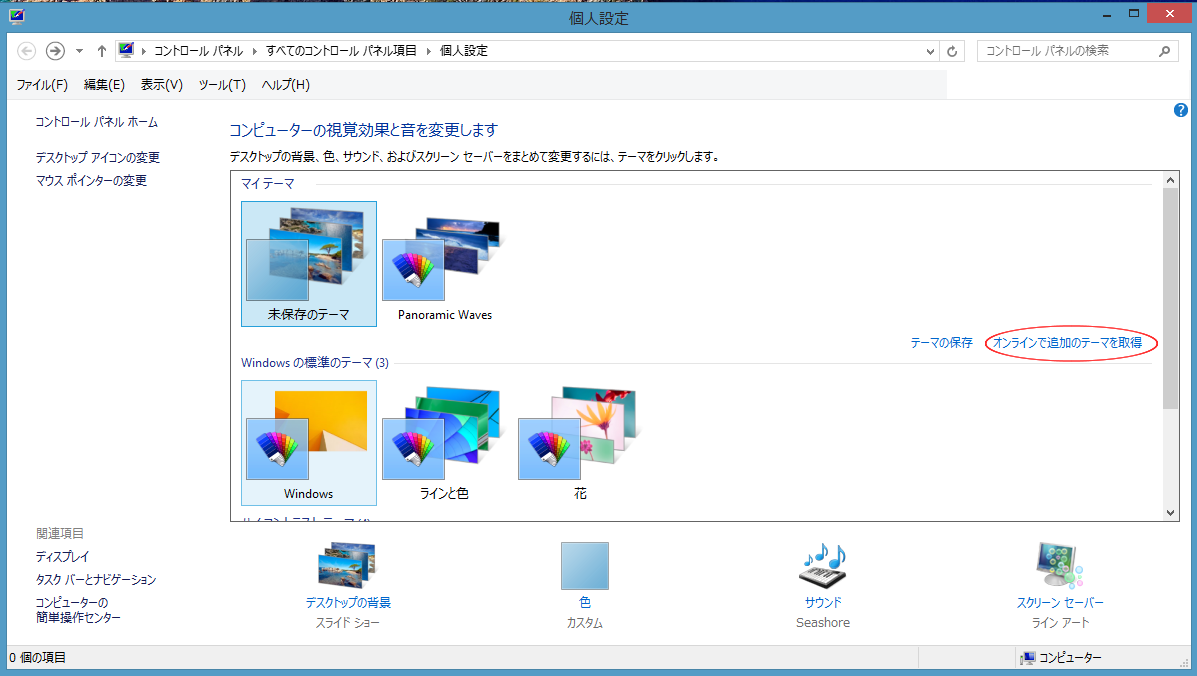The width and height of the screenshot is (1197, 676).
Task: Click the 0 個の項目 status text
Action: [x=37, y=658]
